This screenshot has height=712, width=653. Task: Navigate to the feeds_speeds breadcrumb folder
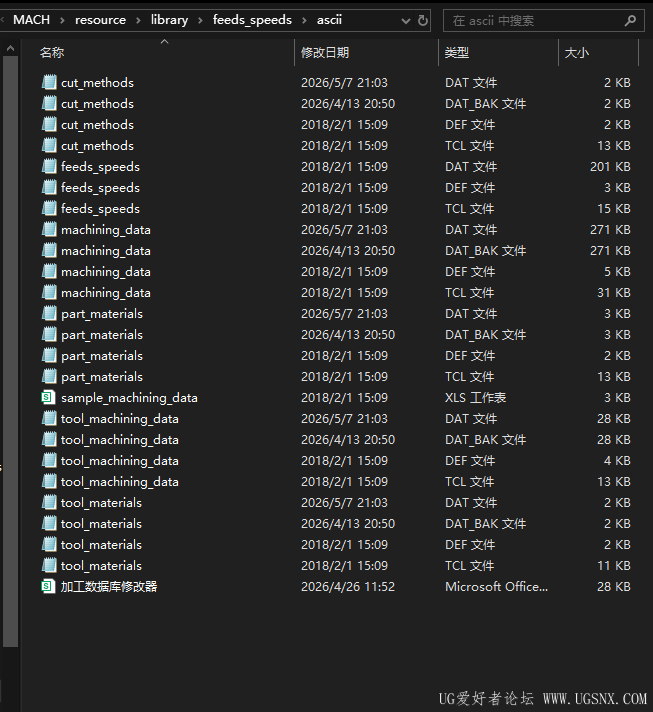(x=252, y=20)
